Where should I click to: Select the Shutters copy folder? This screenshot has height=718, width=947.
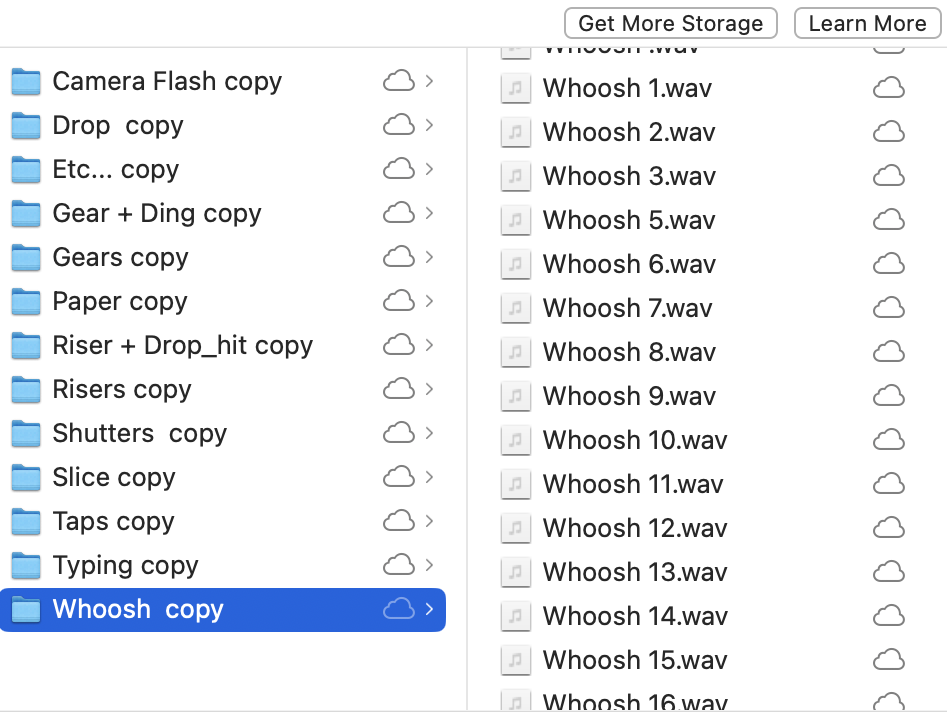(x=223, y=434)
